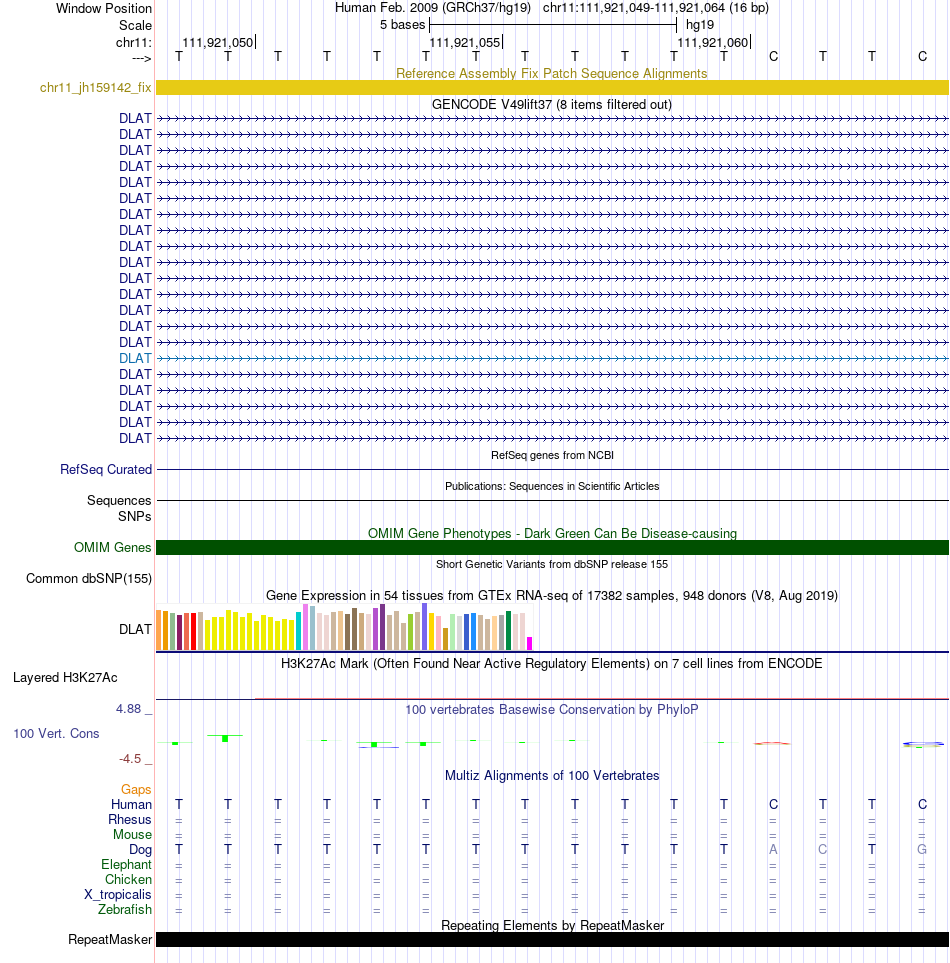Viewport: 950px width, 963px height.
Task: Open the GENCODE V49lift37 track title
Action: click(551, 104)
